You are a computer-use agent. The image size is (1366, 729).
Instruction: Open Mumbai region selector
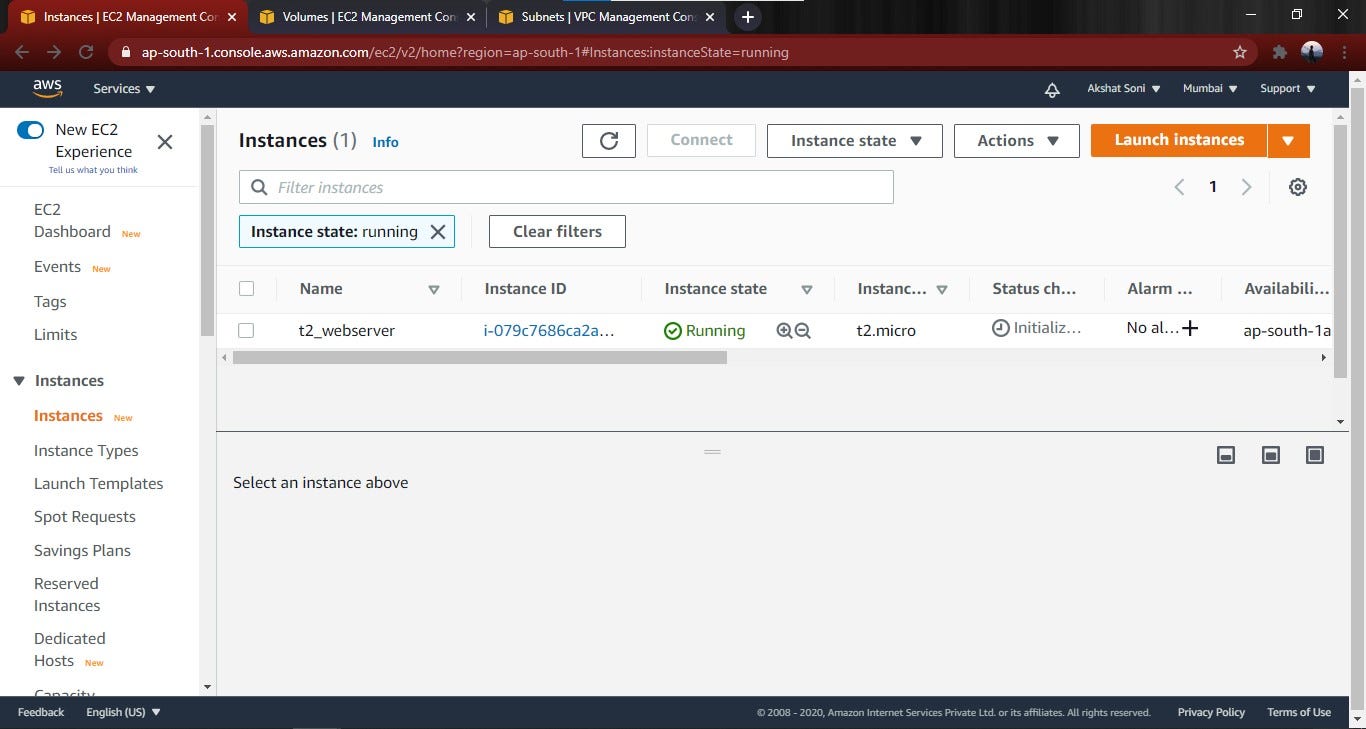pos(1210,89)
